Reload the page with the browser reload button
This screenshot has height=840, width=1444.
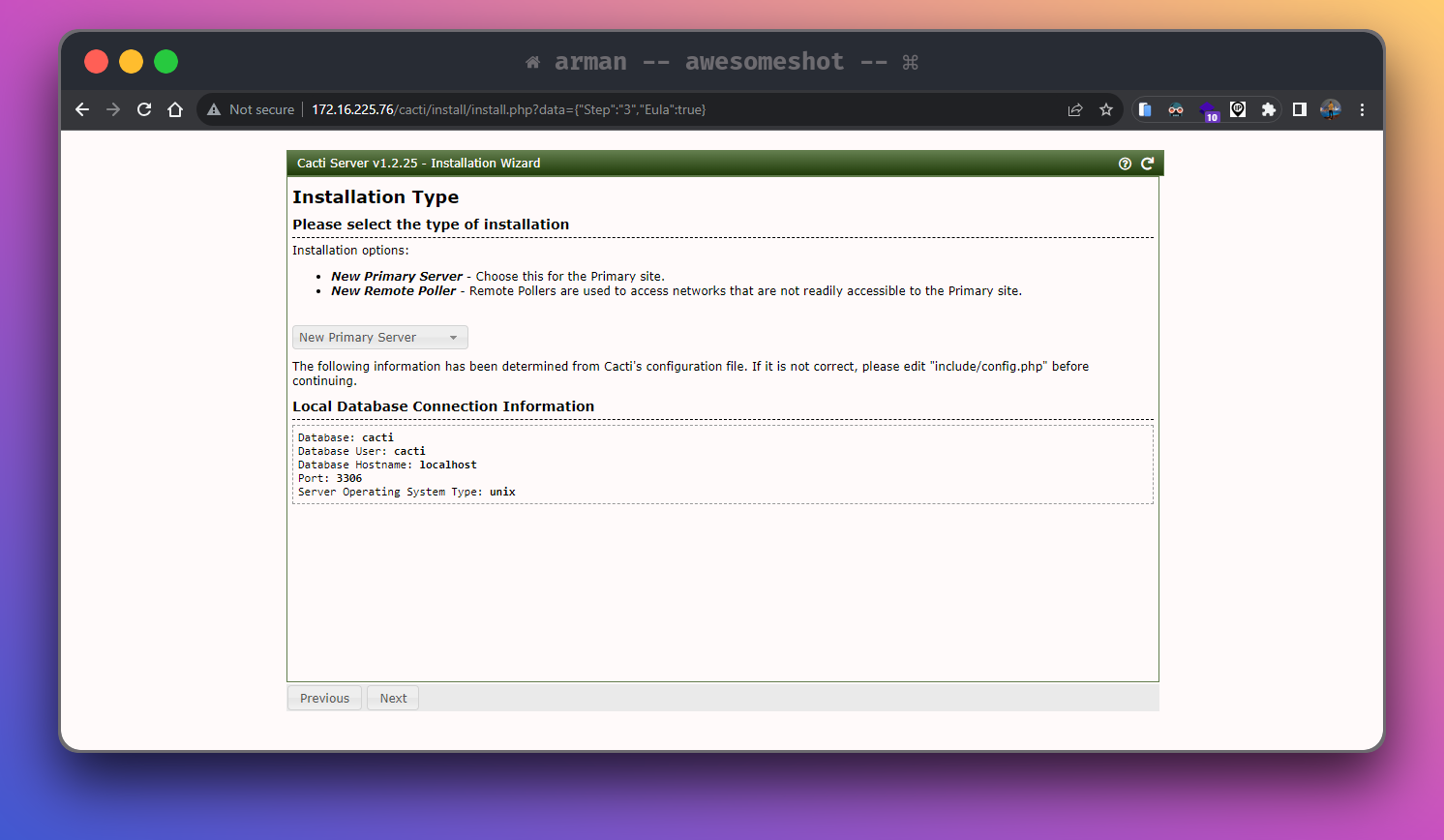click(144, 109)
